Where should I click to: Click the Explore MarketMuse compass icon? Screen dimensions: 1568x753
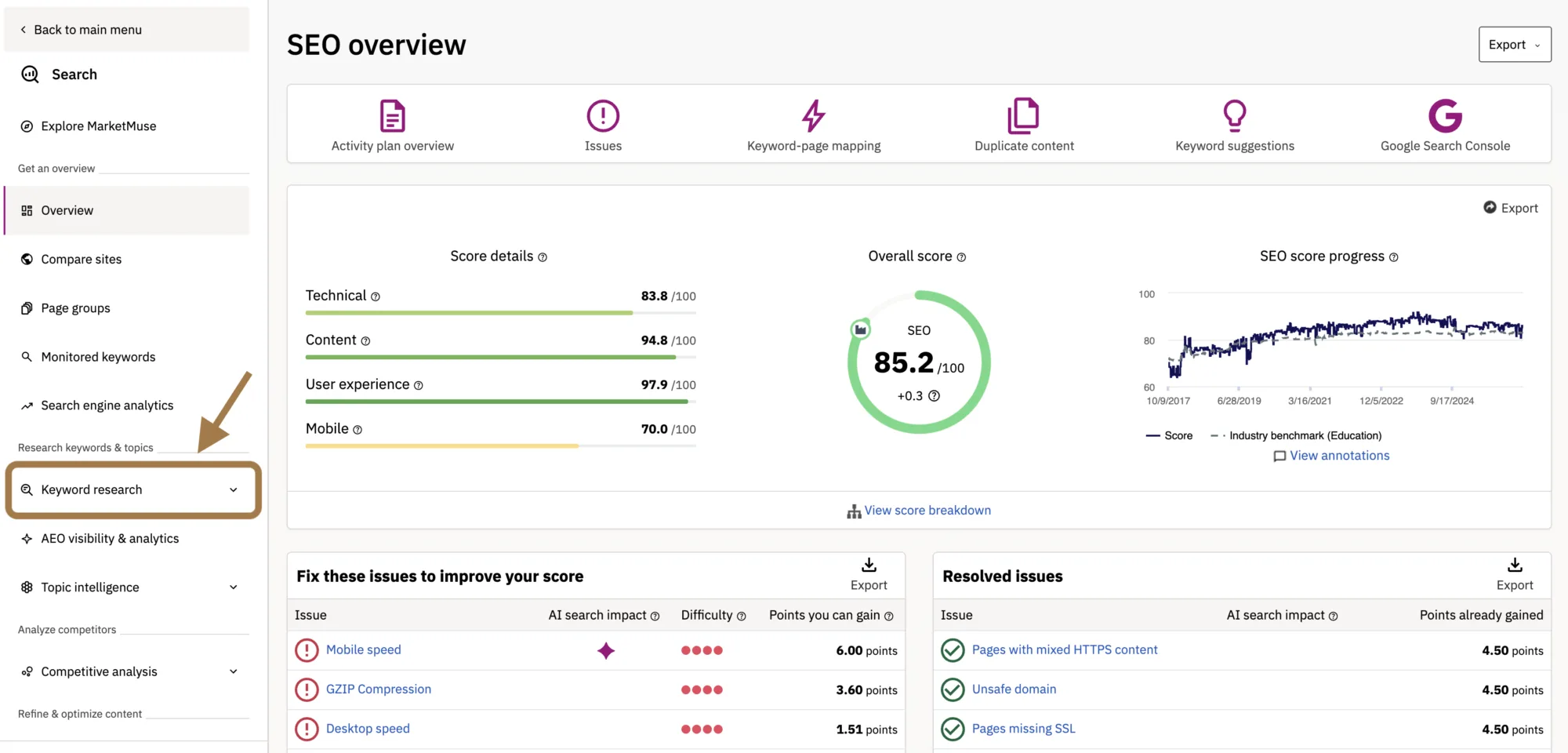click(27, 126)
